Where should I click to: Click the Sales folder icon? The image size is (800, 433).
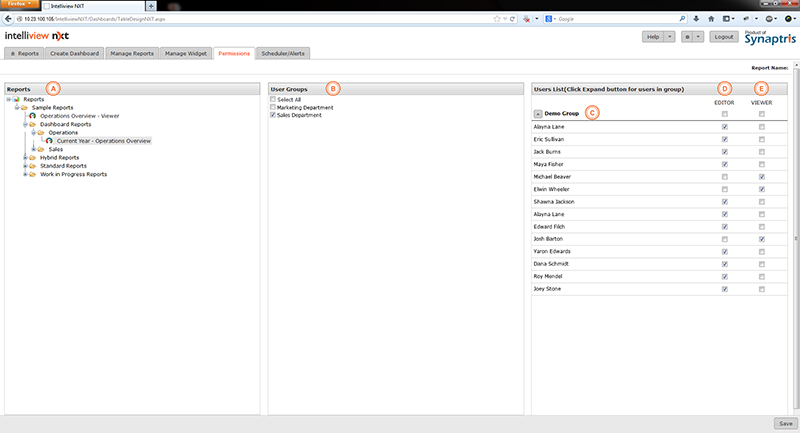coord(41,149)
